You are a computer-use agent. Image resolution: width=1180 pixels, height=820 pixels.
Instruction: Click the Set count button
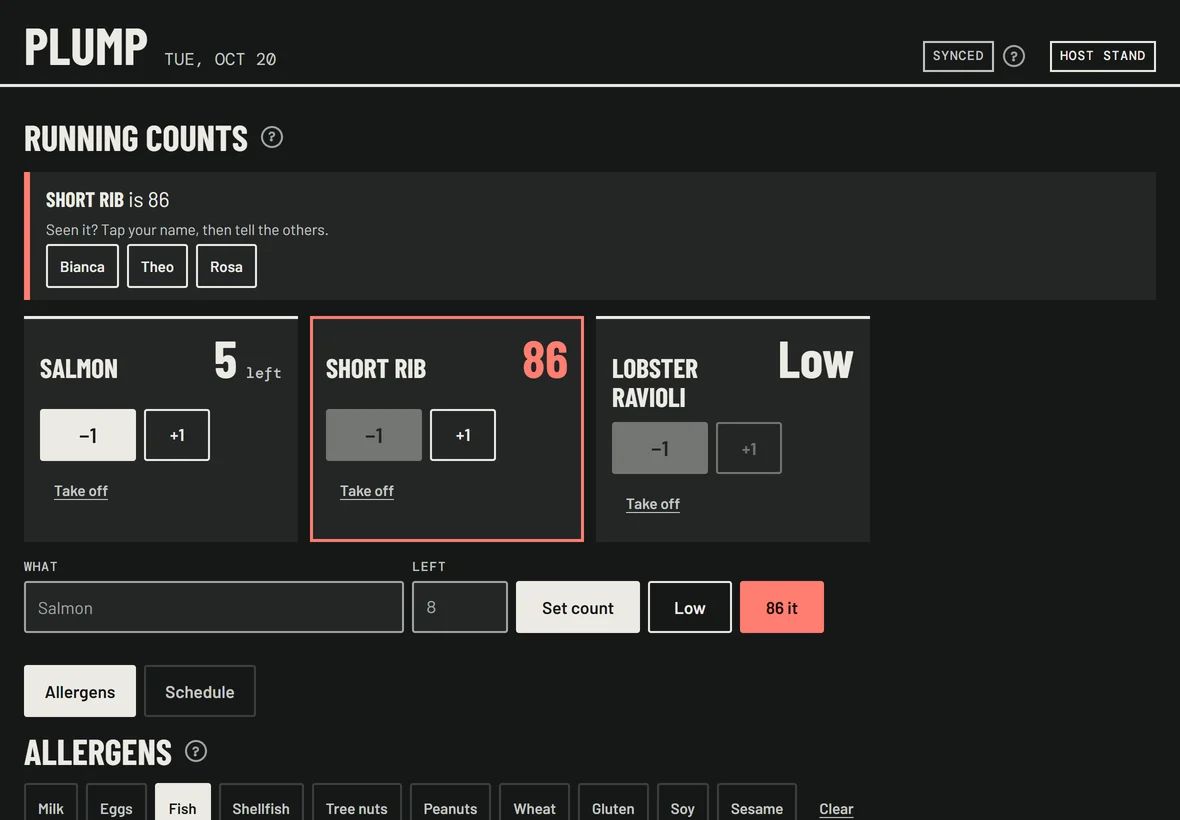578,607
